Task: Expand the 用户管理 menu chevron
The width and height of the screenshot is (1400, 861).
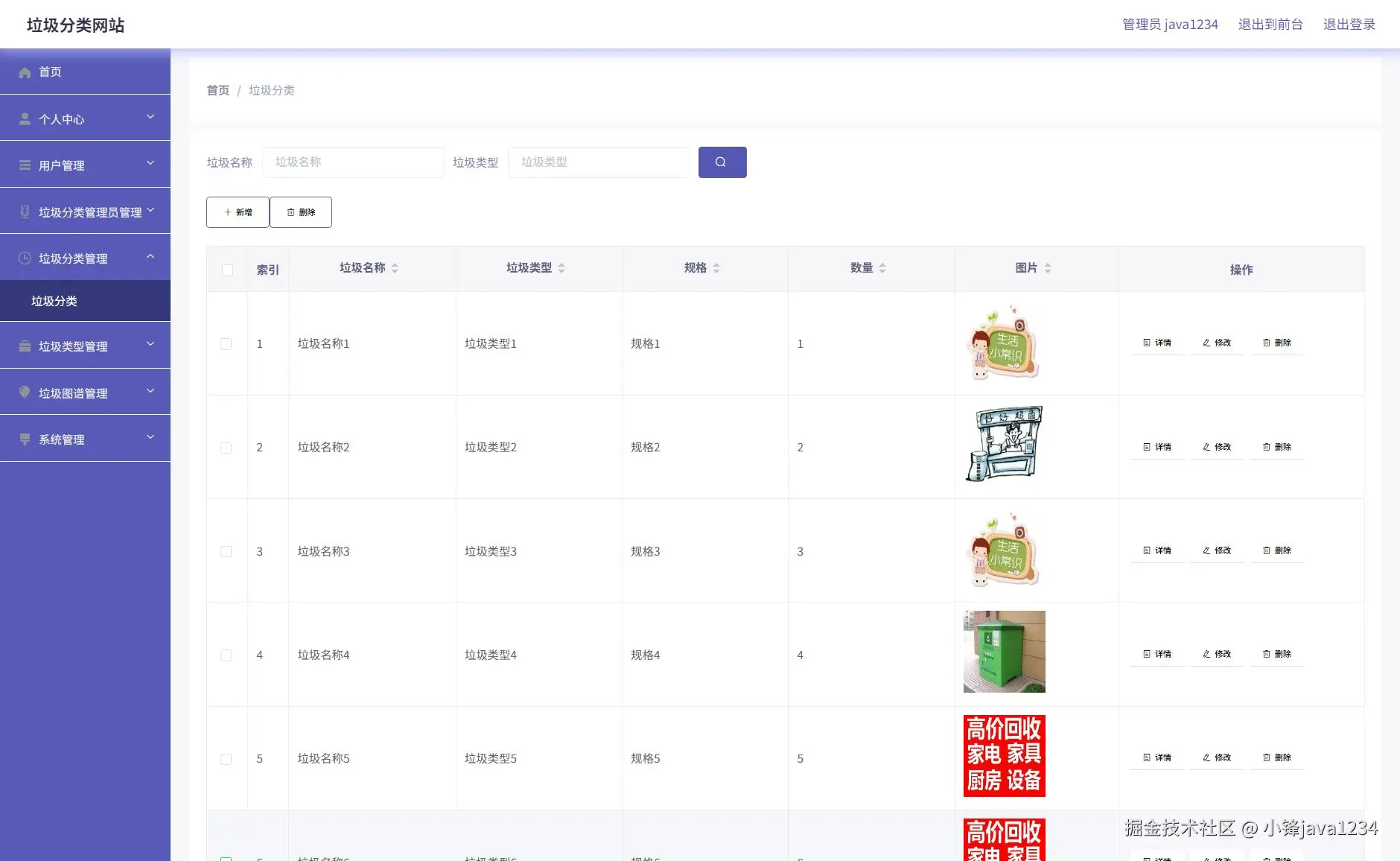Action: pyautogui.click(x=150, y=163)
